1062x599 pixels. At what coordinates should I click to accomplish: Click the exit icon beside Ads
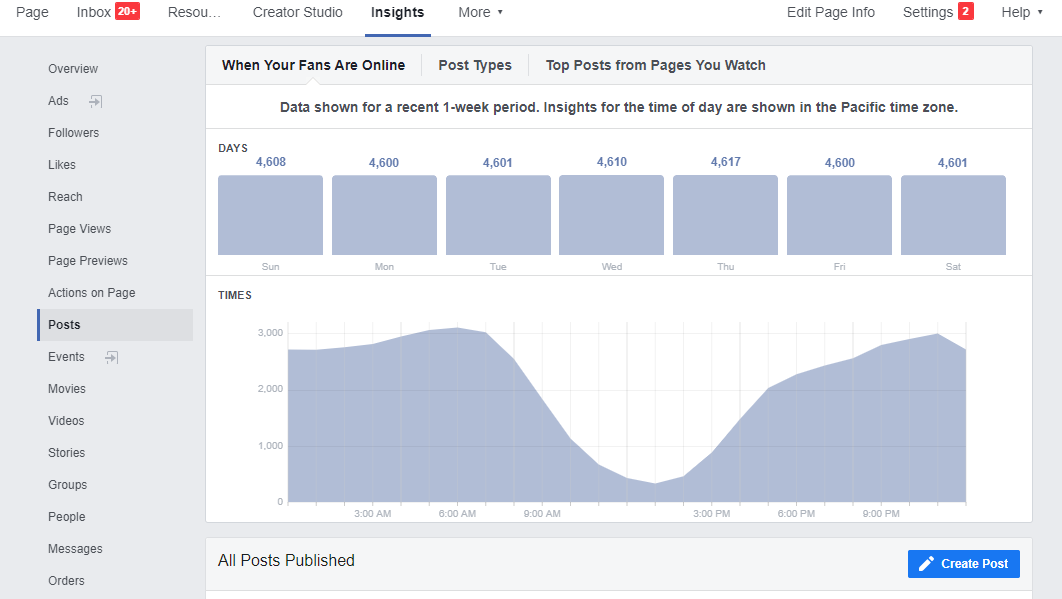96,101
